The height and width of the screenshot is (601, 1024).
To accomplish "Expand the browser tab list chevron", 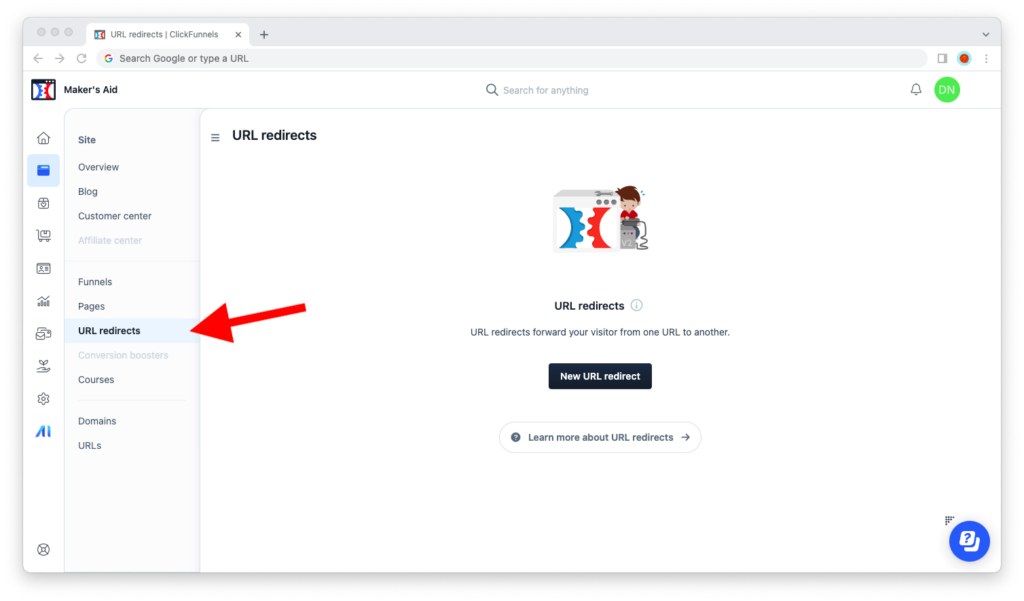I will (985, 34).
